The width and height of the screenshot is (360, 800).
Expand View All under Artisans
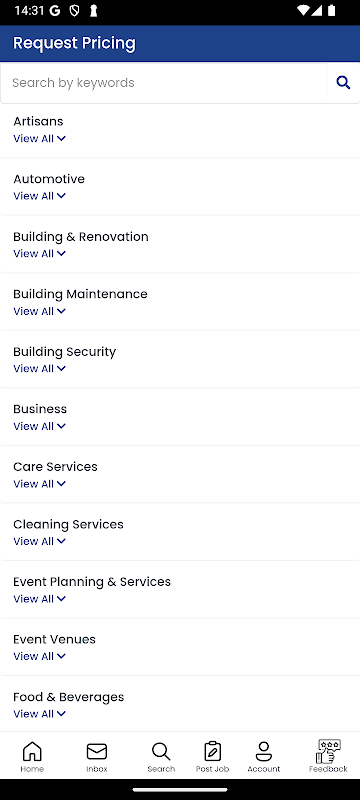click(39, 138)
